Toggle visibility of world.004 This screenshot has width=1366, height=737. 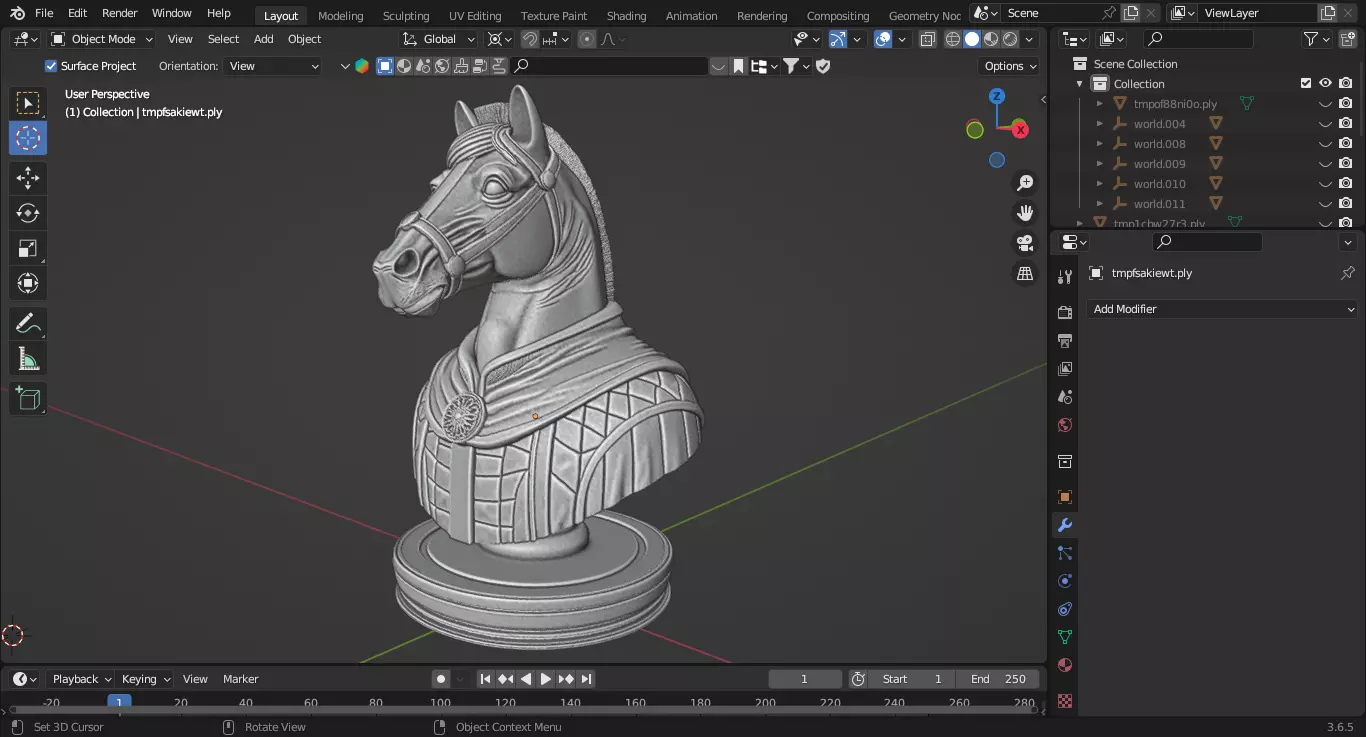(x=1325, y=124)
